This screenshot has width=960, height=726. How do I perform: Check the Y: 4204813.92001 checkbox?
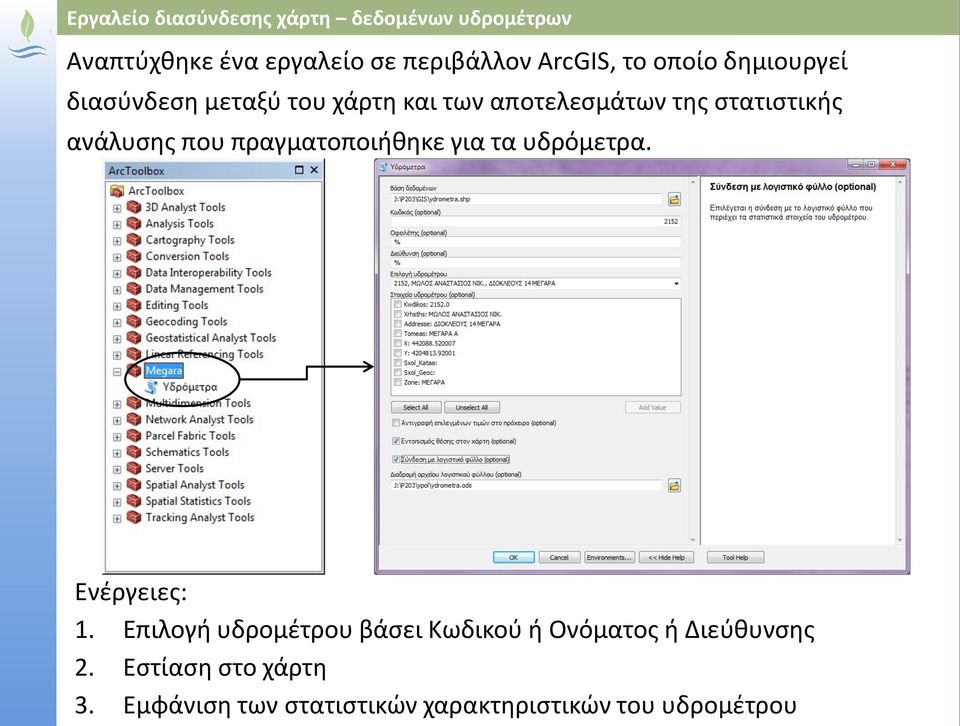pos(398,353)
